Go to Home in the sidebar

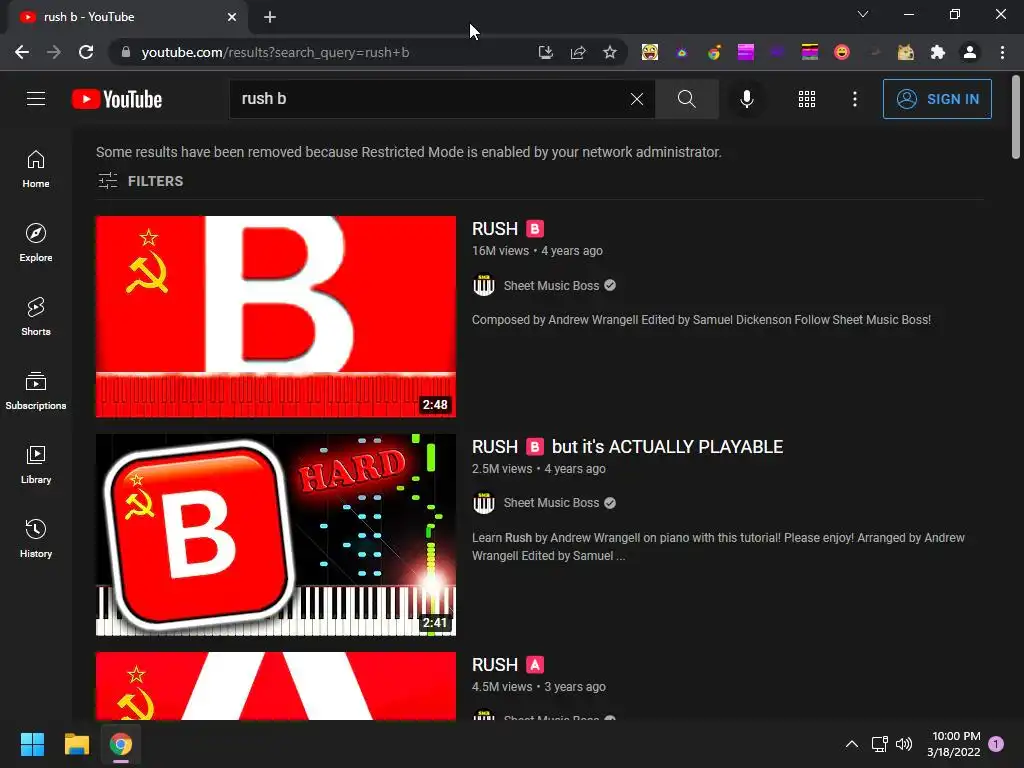point(36,169)
